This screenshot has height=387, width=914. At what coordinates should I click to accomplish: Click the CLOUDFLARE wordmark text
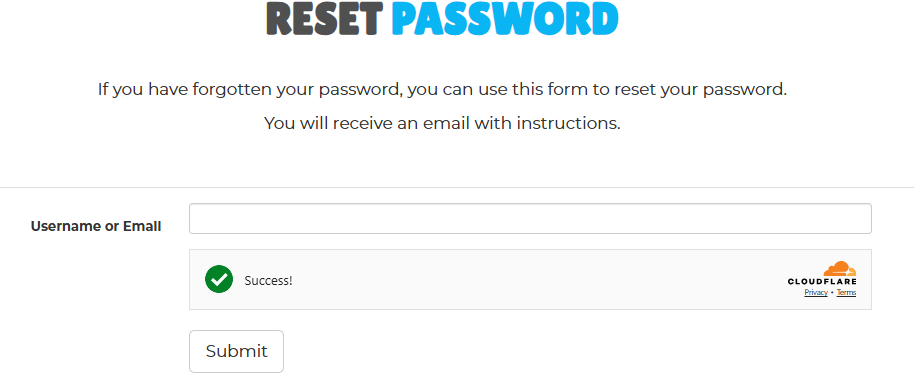click(822, 282)
